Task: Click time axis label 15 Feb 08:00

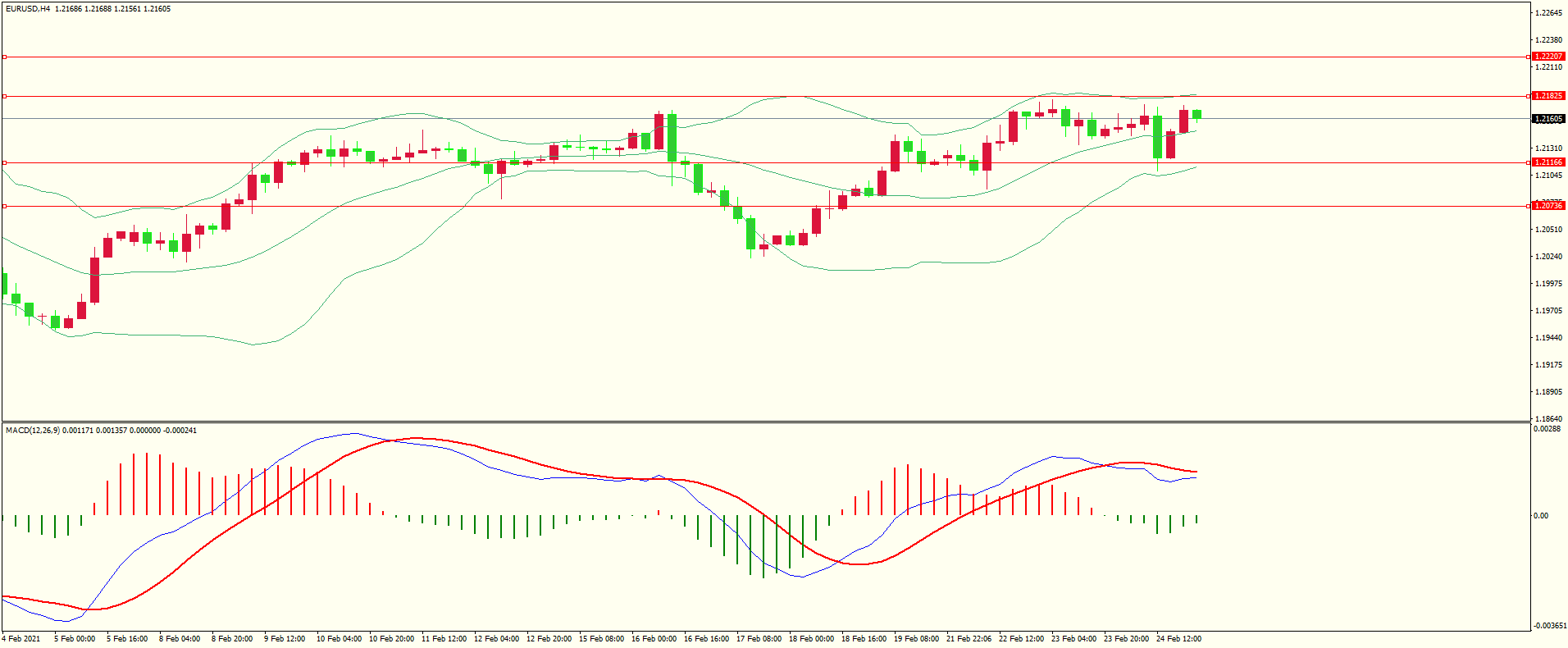Action: click(601, 639)
